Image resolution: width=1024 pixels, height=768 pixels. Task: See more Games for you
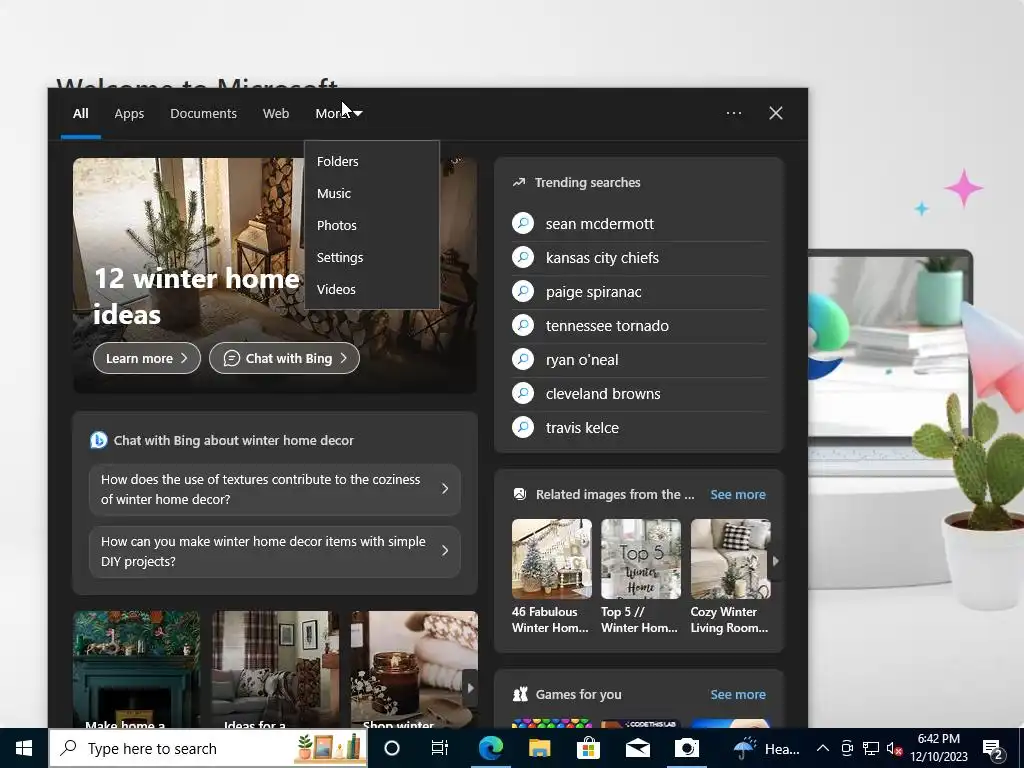[x=738, y=694]
